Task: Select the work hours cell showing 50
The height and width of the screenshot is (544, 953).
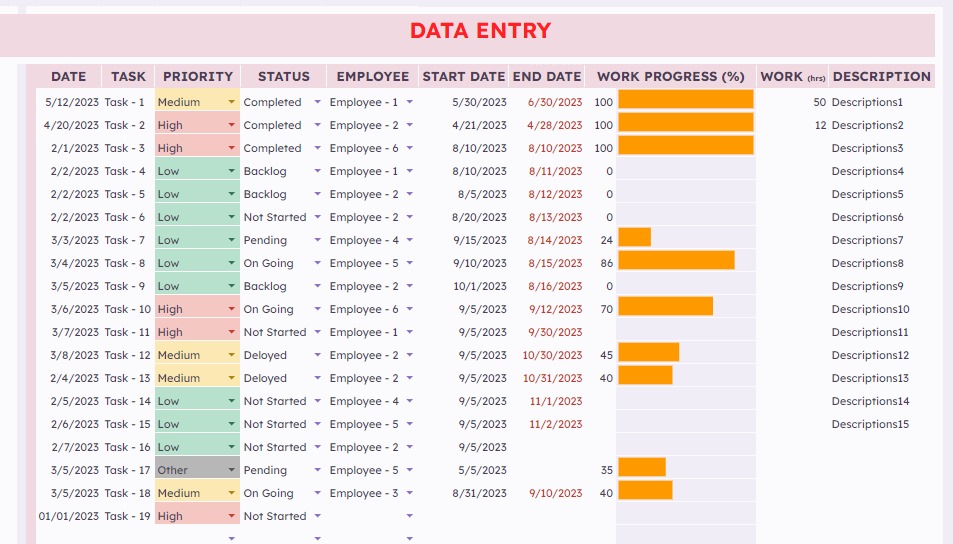Action: coord(819,102)
